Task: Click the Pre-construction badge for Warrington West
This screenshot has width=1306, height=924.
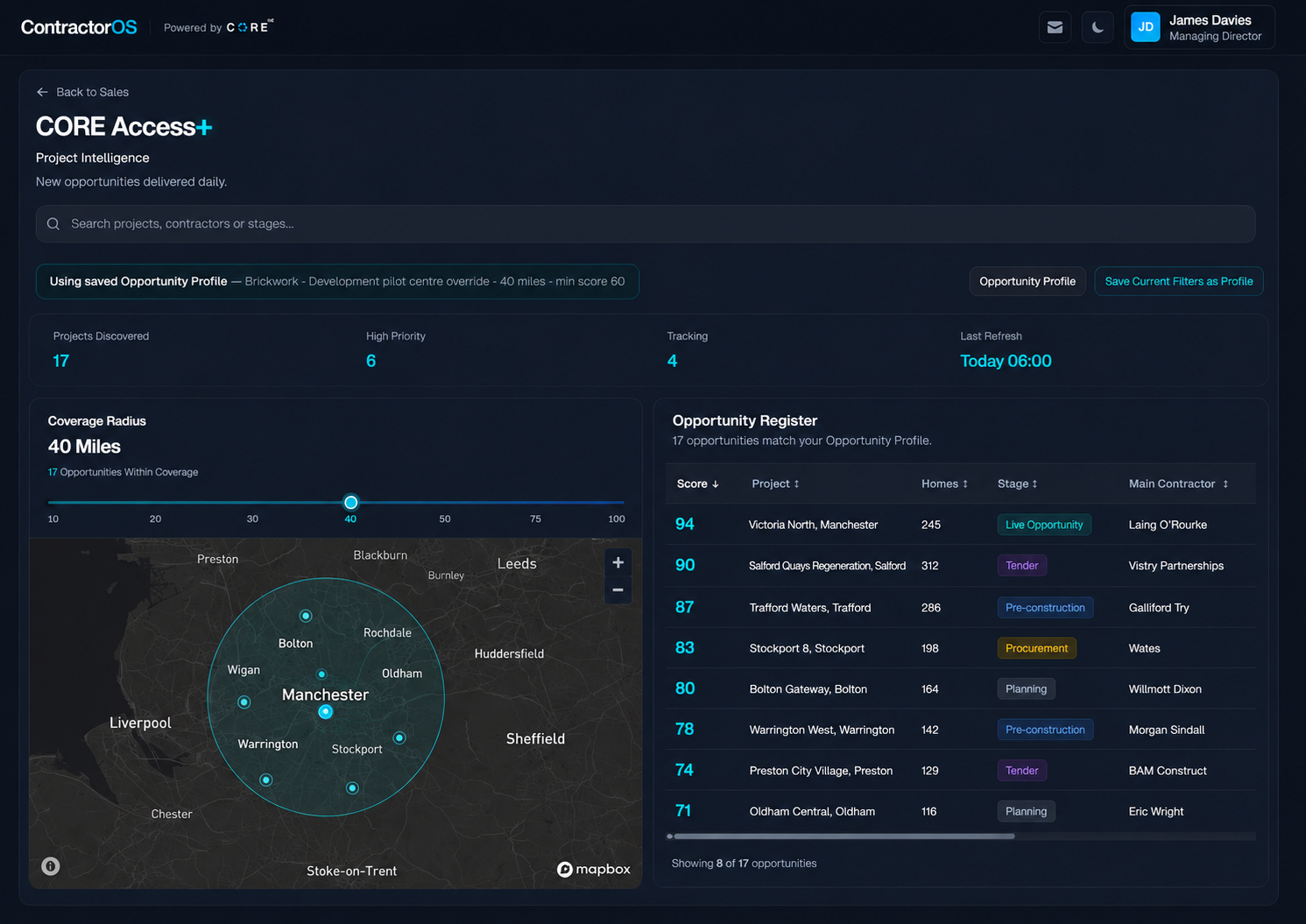Action: 1045,730
